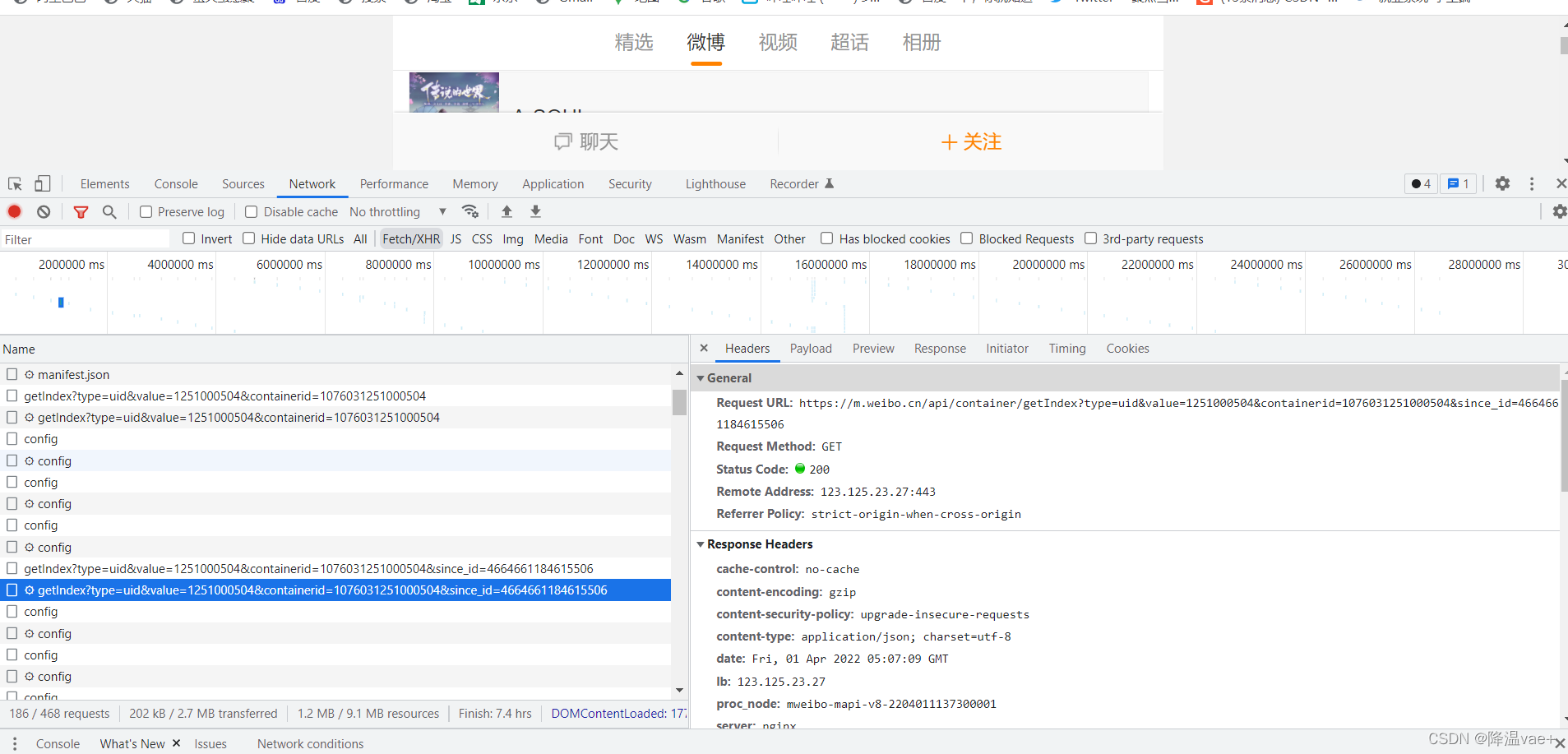Viewport: 1568px width, 754px height.
Task: Click the blue marker in timeline overview
Action: pos(61,303)
